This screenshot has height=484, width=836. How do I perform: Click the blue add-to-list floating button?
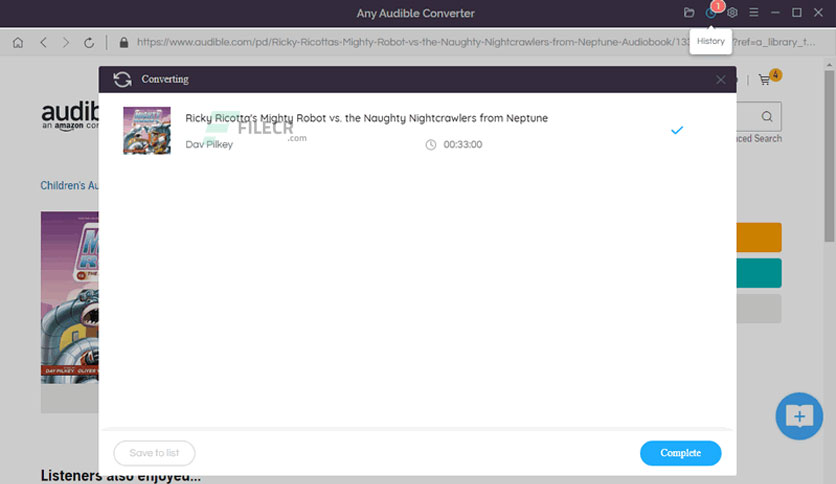point(799,416)
